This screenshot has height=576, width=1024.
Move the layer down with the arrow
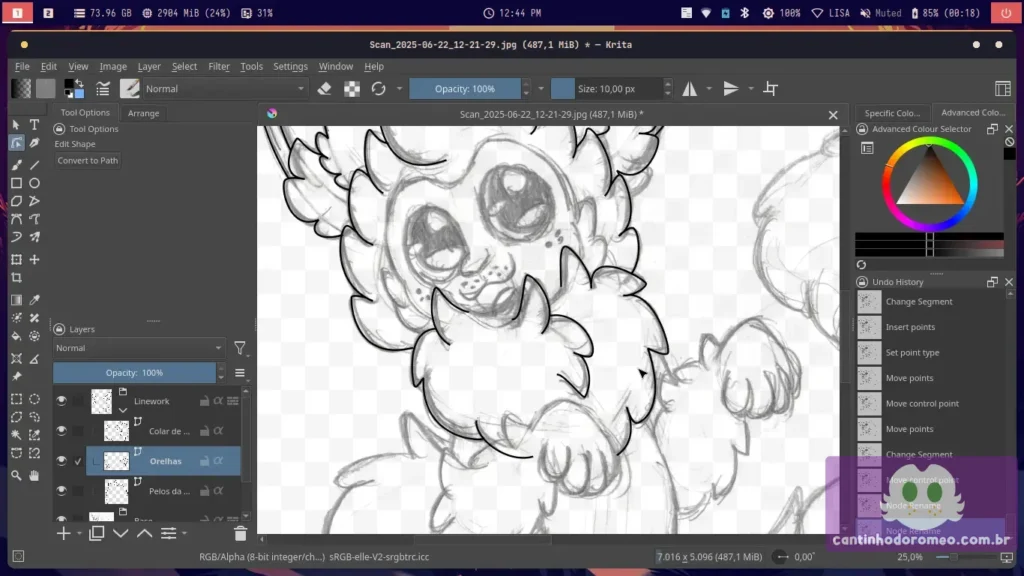121,534
